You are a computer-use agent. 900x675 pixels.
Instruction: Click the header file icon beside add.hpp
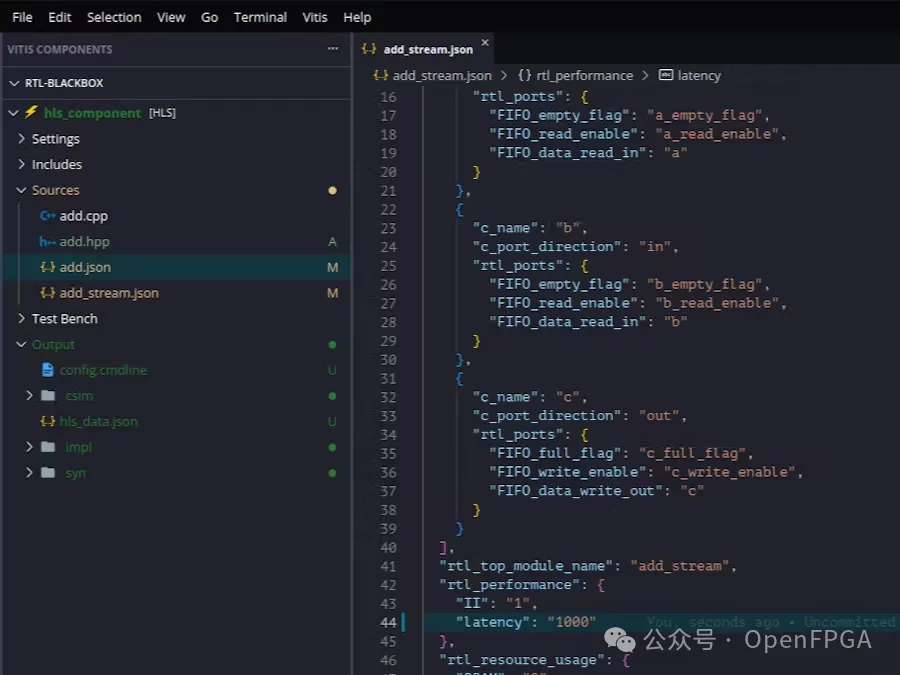(x=47, y=242)
